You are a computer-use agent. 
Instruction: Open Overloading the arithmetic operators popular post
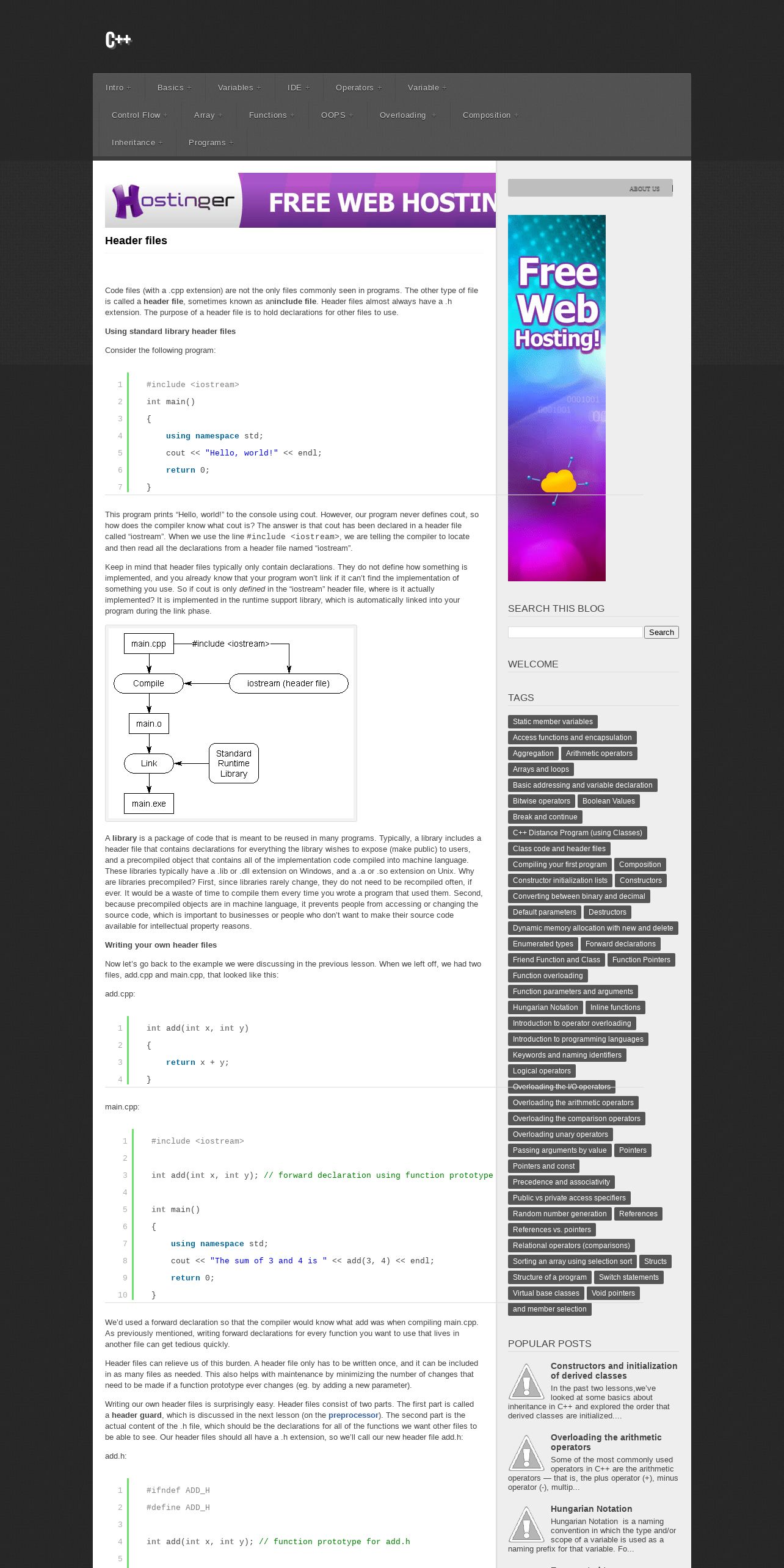point(606,1442)
